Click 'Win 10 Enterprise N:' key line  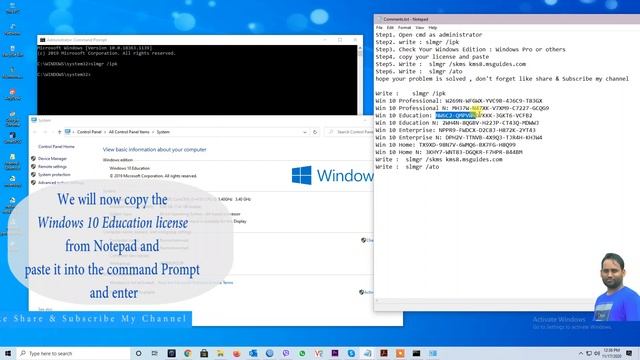(459, 138)
